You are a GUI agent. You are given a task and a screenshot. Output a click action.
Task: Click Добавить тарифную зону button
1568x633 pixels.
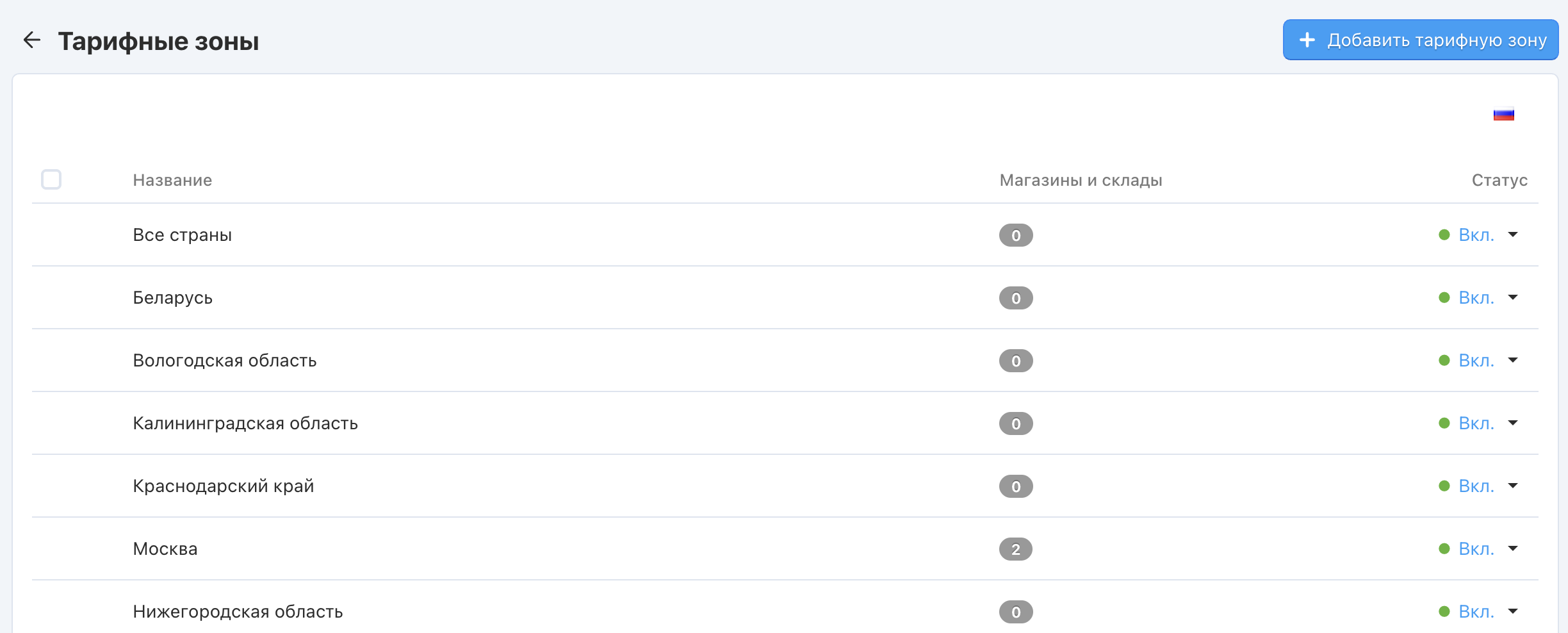[1420, 40]
